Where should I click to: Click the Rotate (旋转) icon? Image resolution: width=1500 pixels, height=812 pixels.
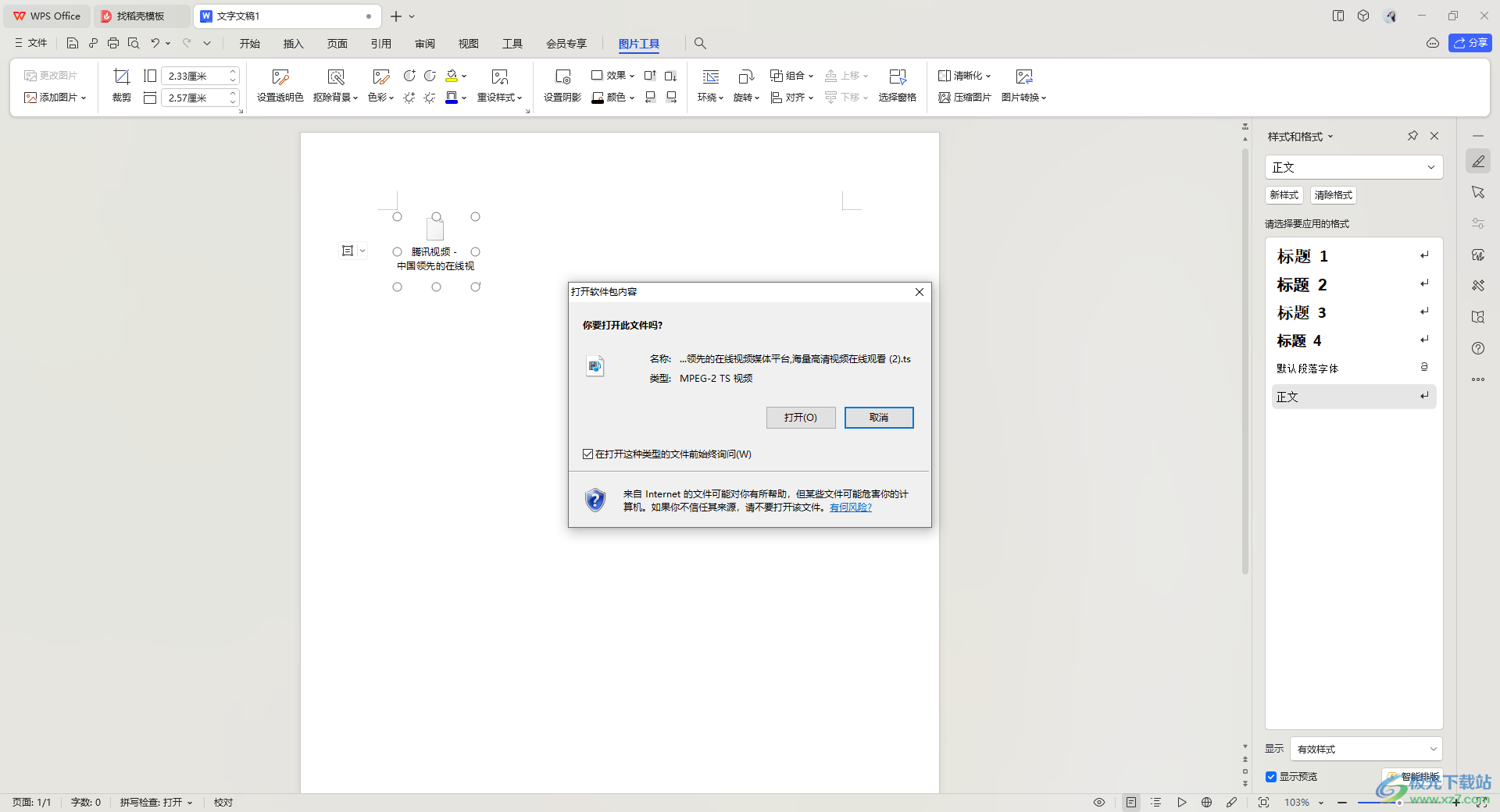coord(746,77)
